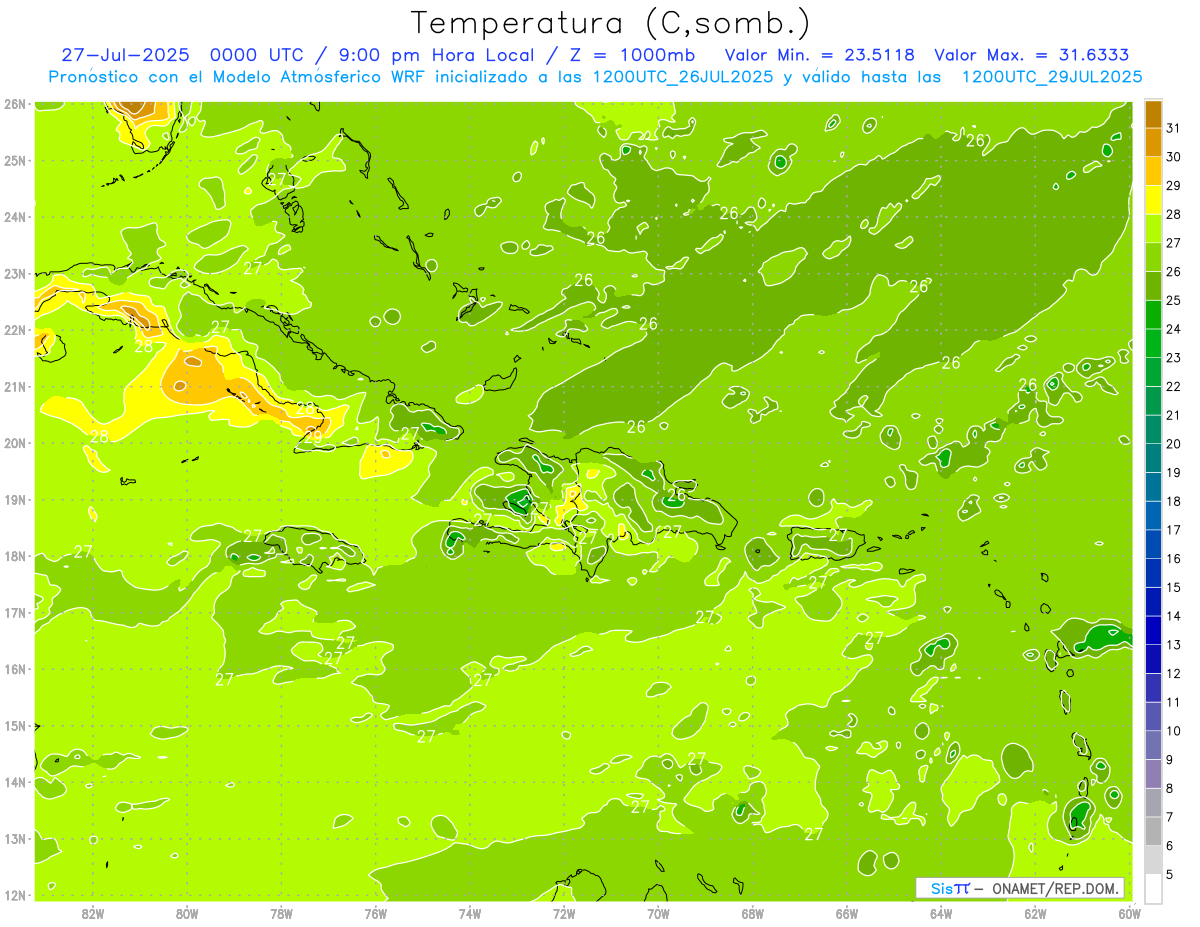Click the "20" label on the color legend
This screenshot has height=927, width=1200.
(1173, 444)
